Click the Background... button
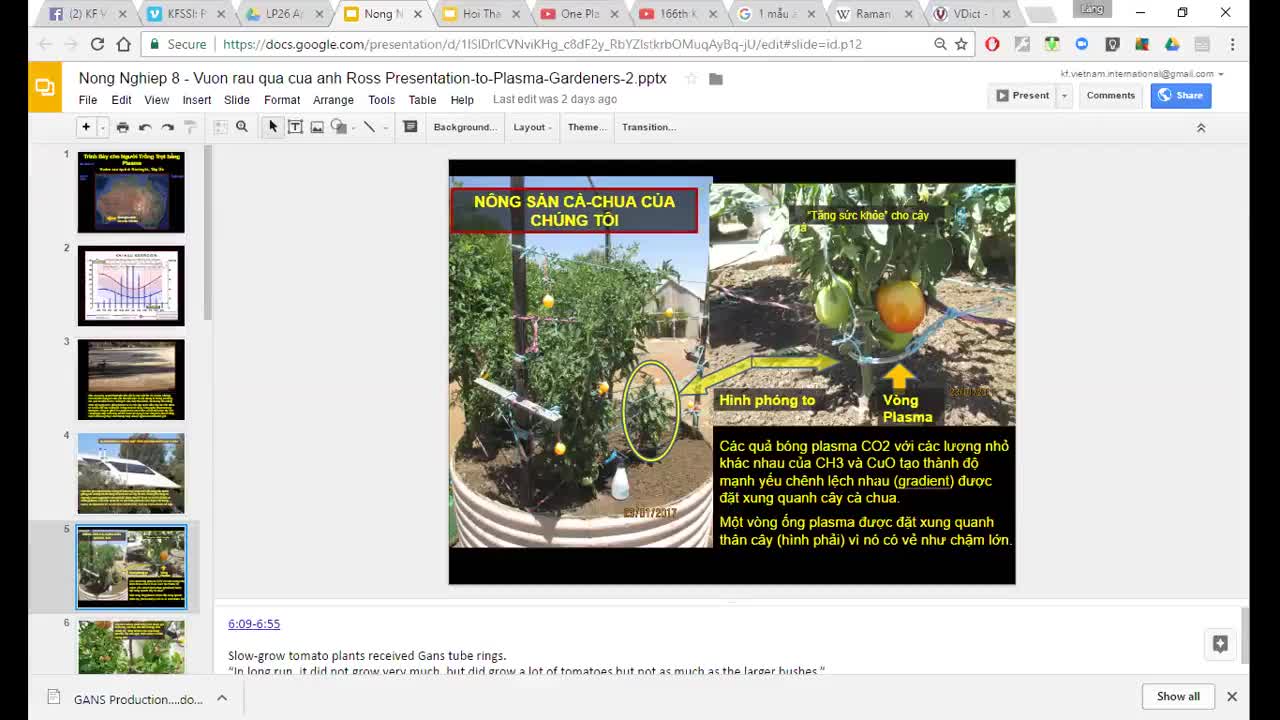 point(465,127)
